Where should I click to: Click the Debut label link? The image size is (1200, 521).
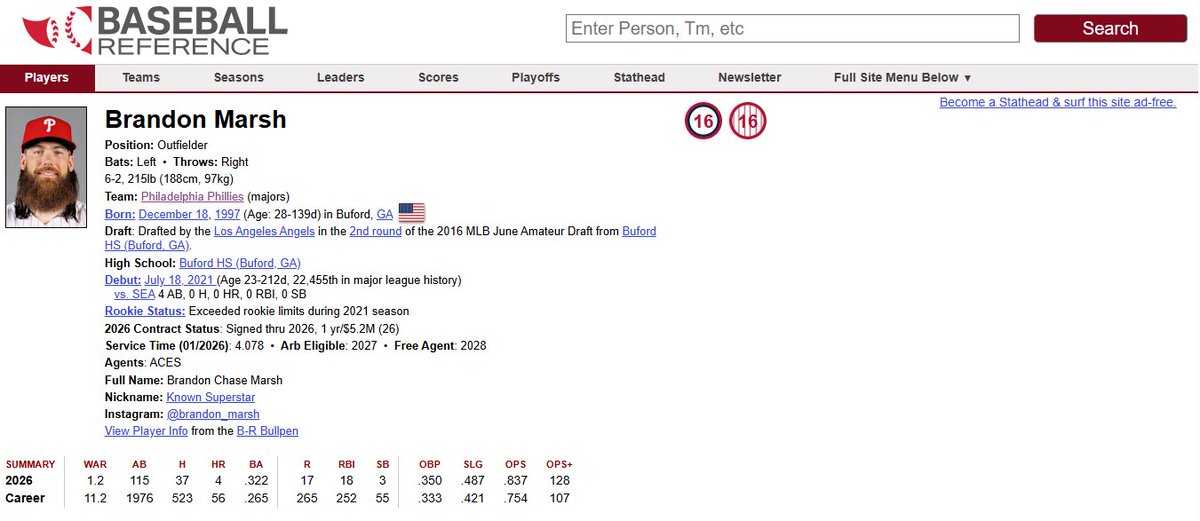tap(123, 280)
